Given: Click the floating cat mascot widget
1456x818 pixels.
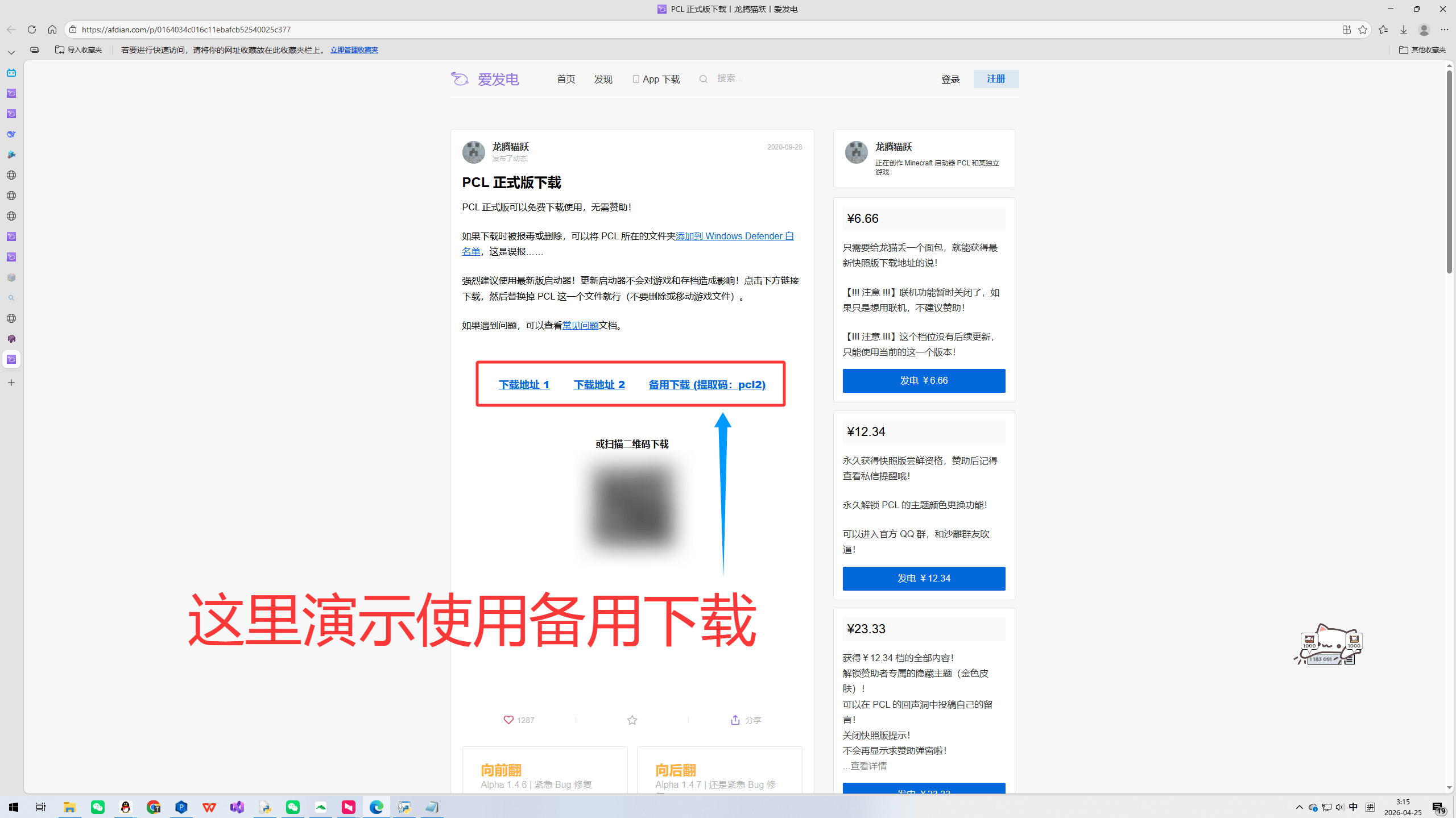Looking at the screenshot, I should (1330, 644).
